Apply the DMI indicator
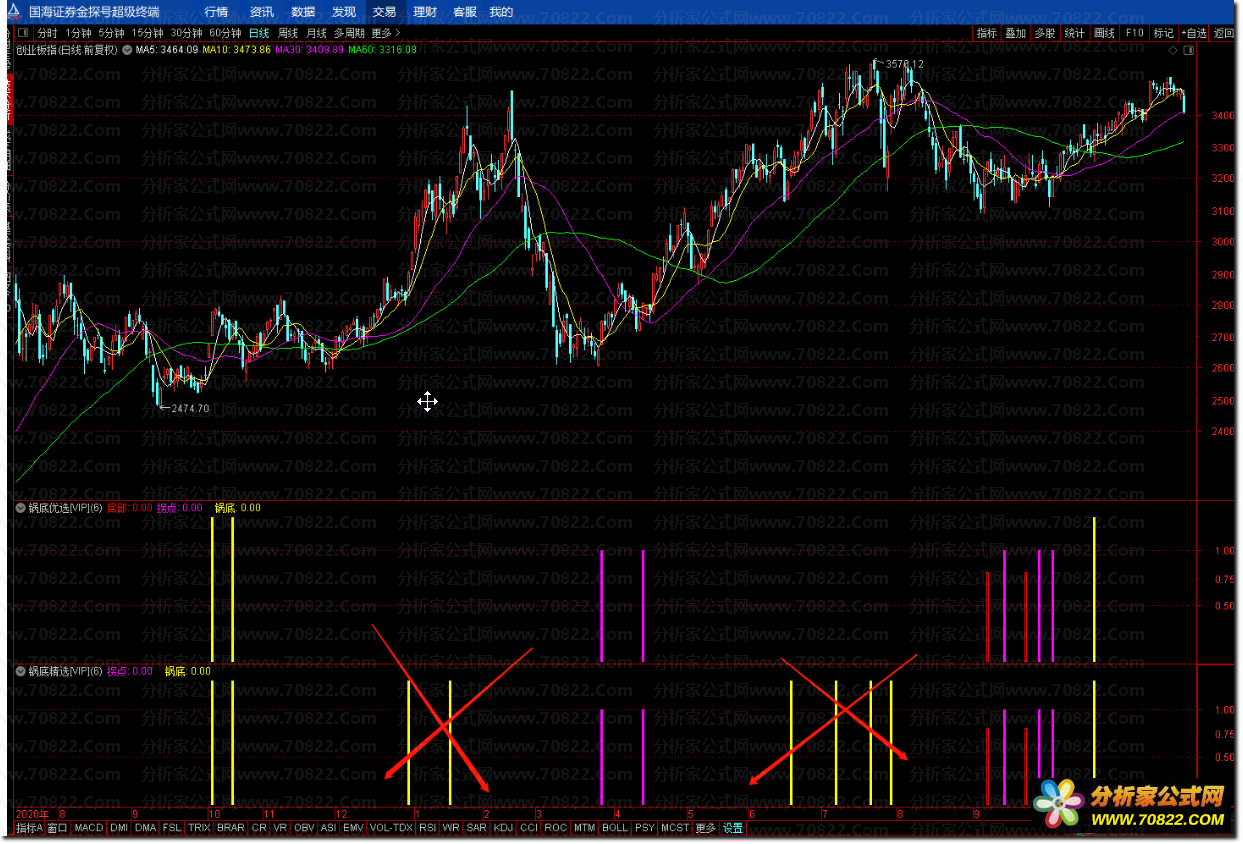The width and height of the screenshot is (1243, 844). (120, 828)
